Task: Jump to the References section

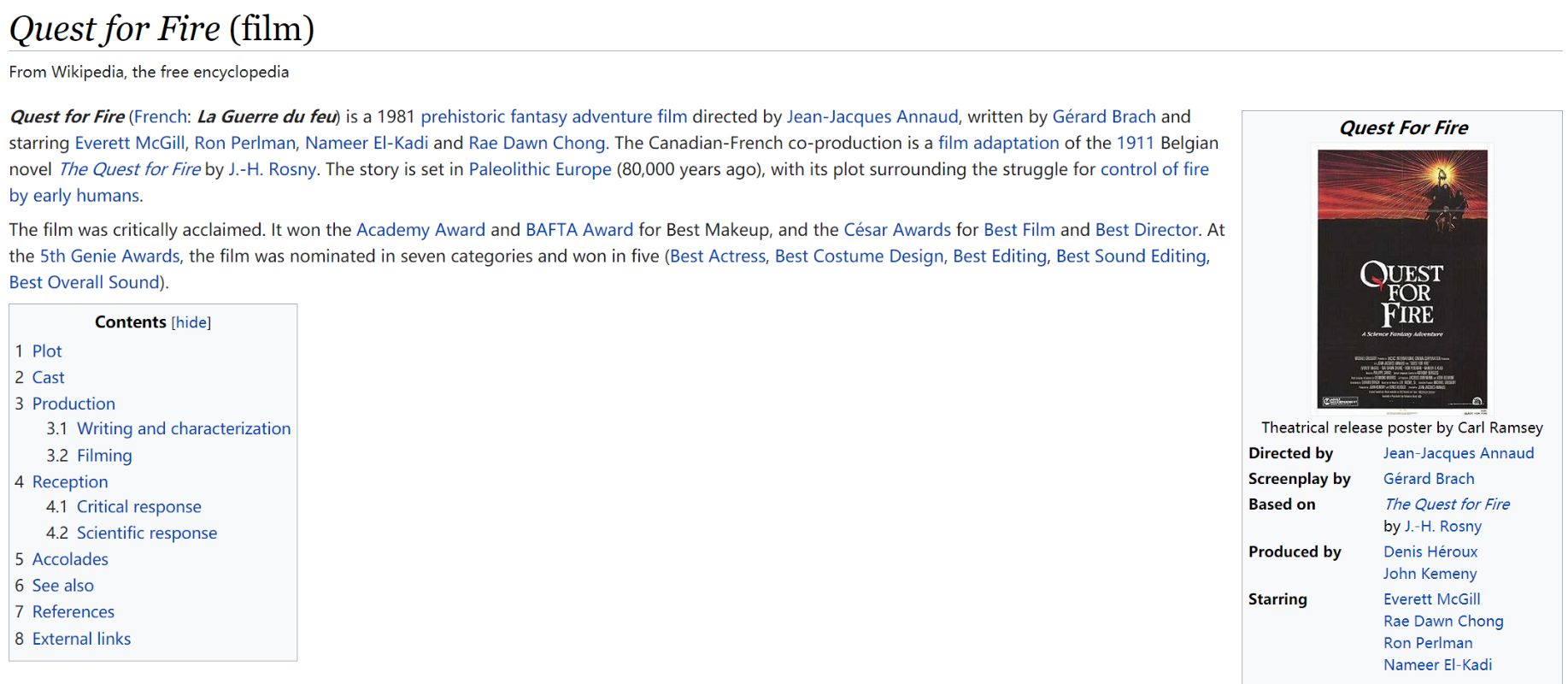Action: (x=73, y=611)
